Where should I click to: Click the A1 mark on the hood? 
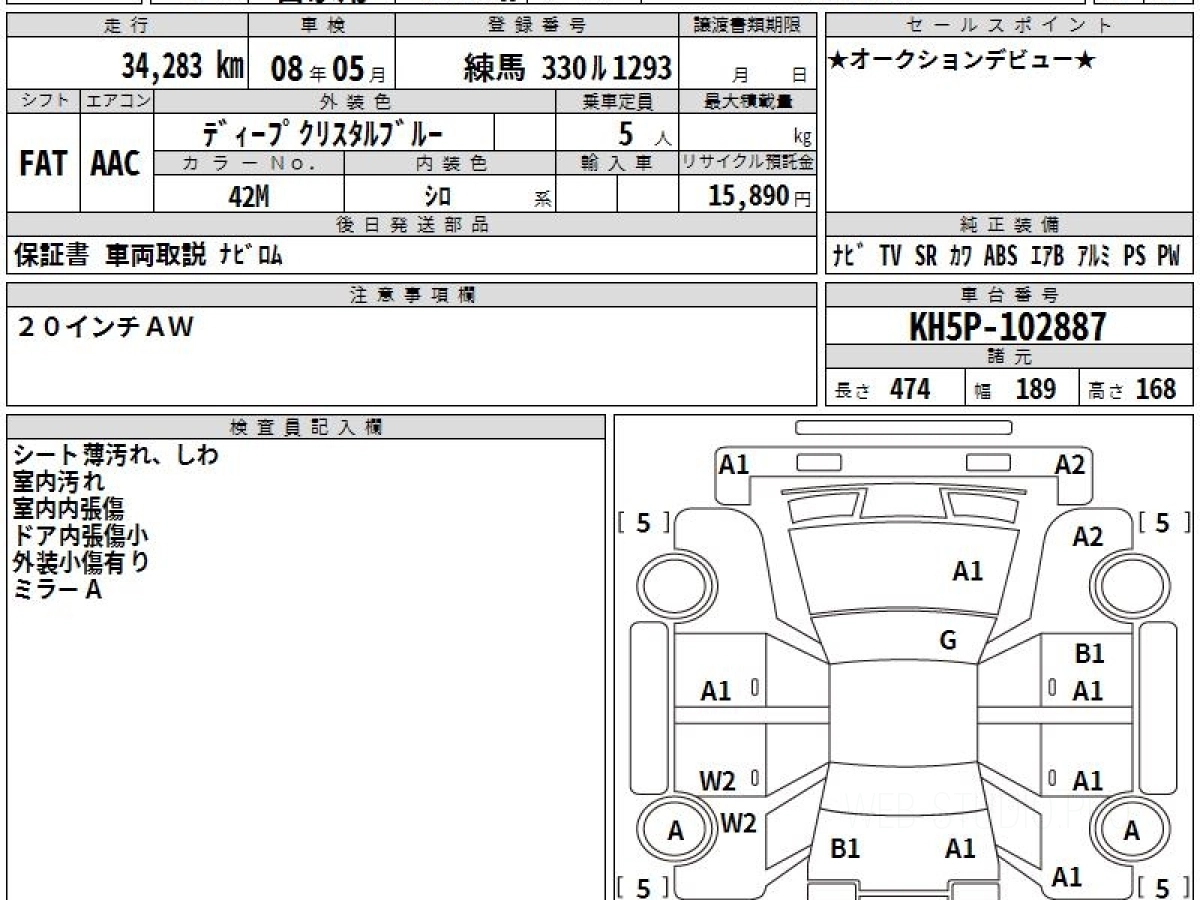pyautogui.click(x=967, y=572)
